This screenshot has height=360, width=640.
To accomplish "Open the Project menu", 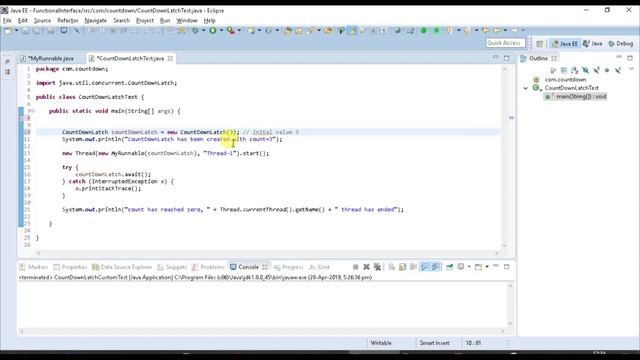I will click(145, 20).
